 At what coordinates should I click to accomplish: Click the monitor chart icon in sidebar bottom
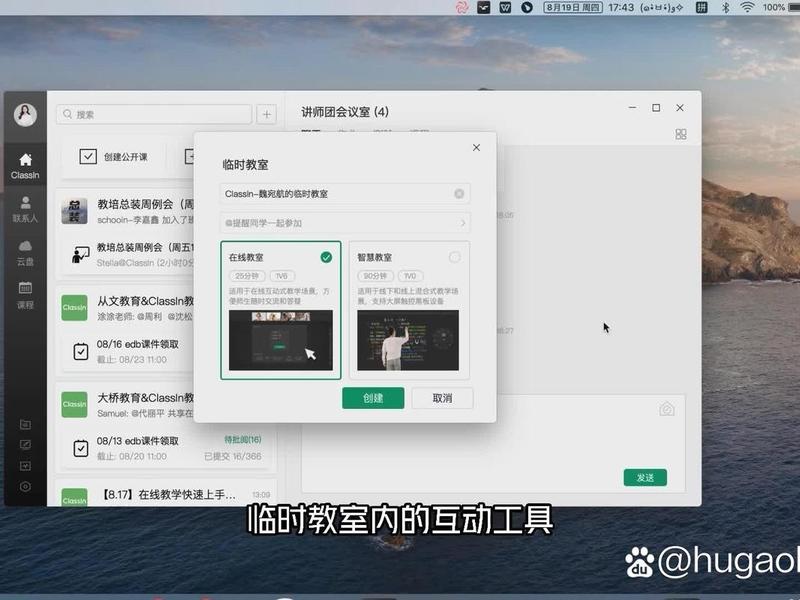point(25,466)
